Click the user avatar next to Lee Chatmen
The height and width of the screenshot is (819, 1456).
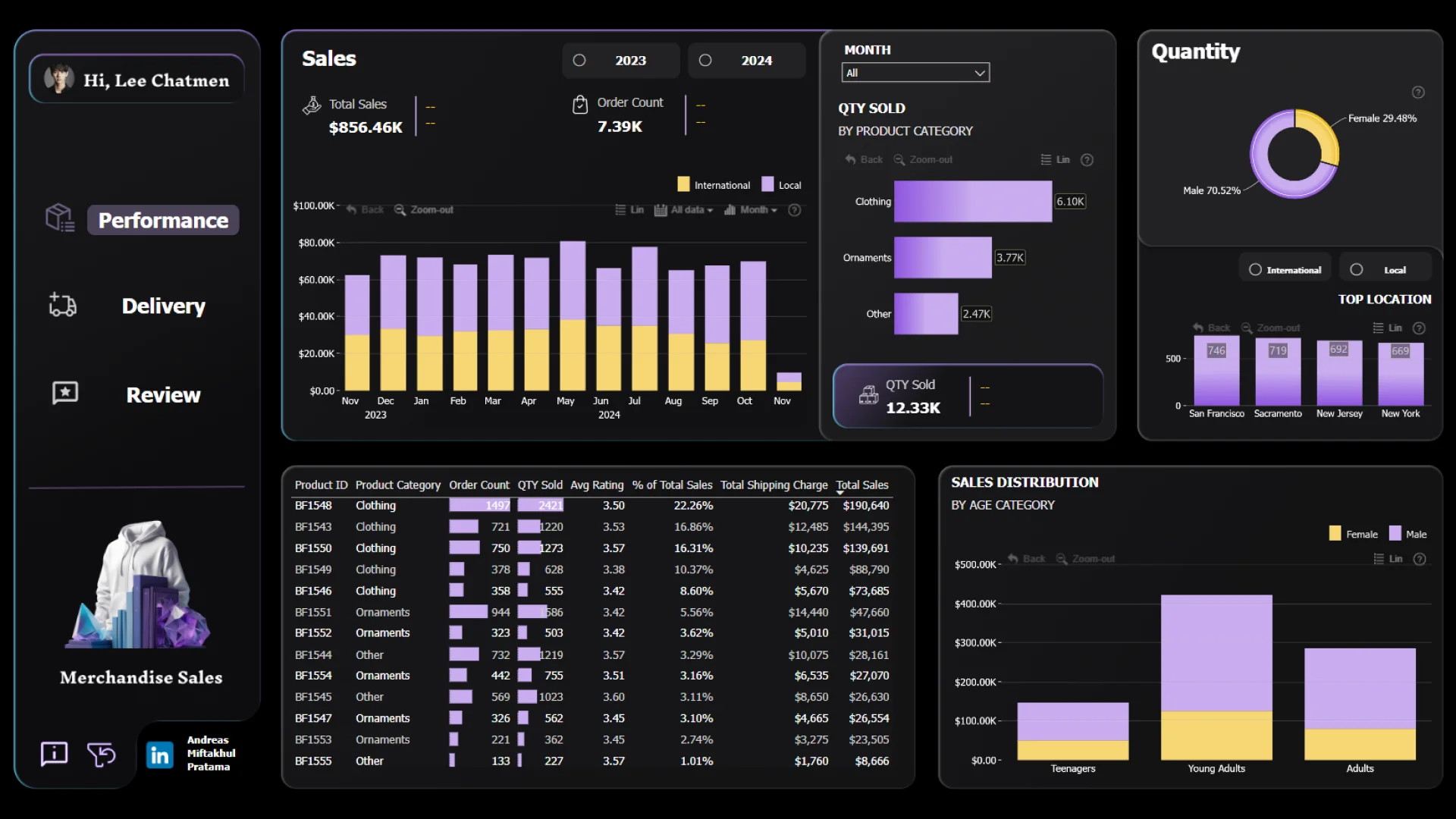click(59, 79)
